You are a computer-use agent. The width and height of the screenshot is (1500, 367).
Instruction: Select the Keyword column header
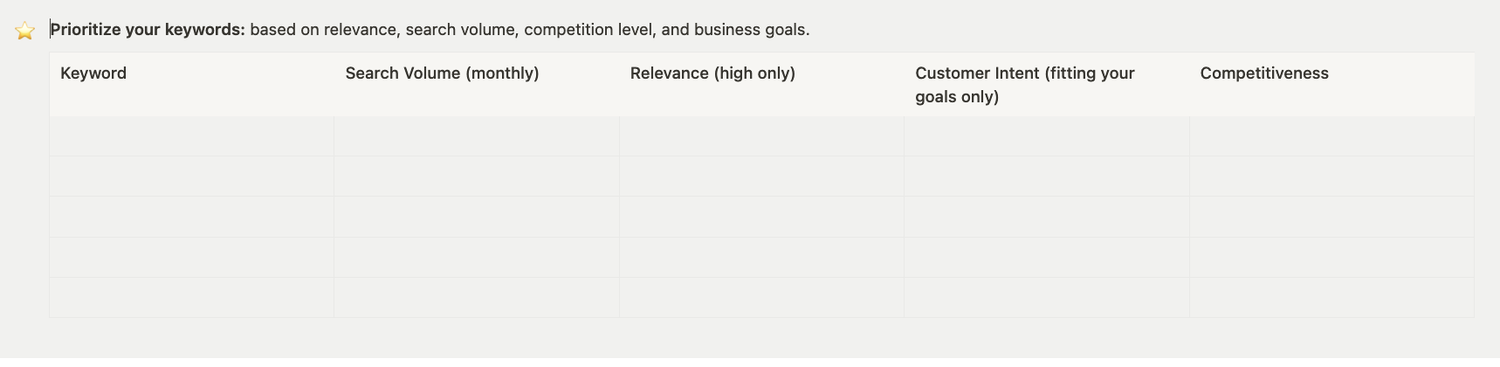pos(192,84)
